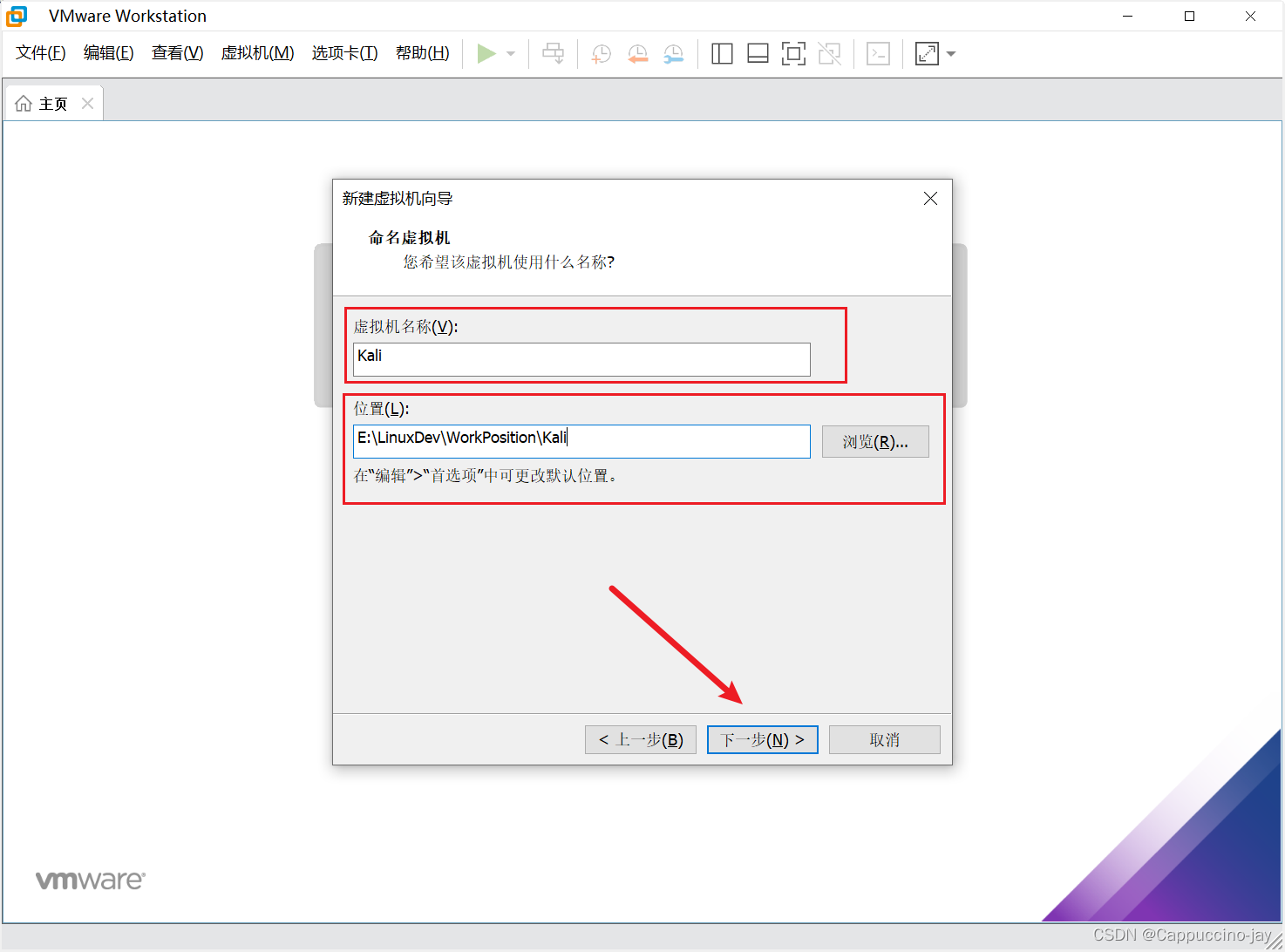1285x952 pixels.
Task: Open the snapshot manager wrench icon
Action: point(674,54)
